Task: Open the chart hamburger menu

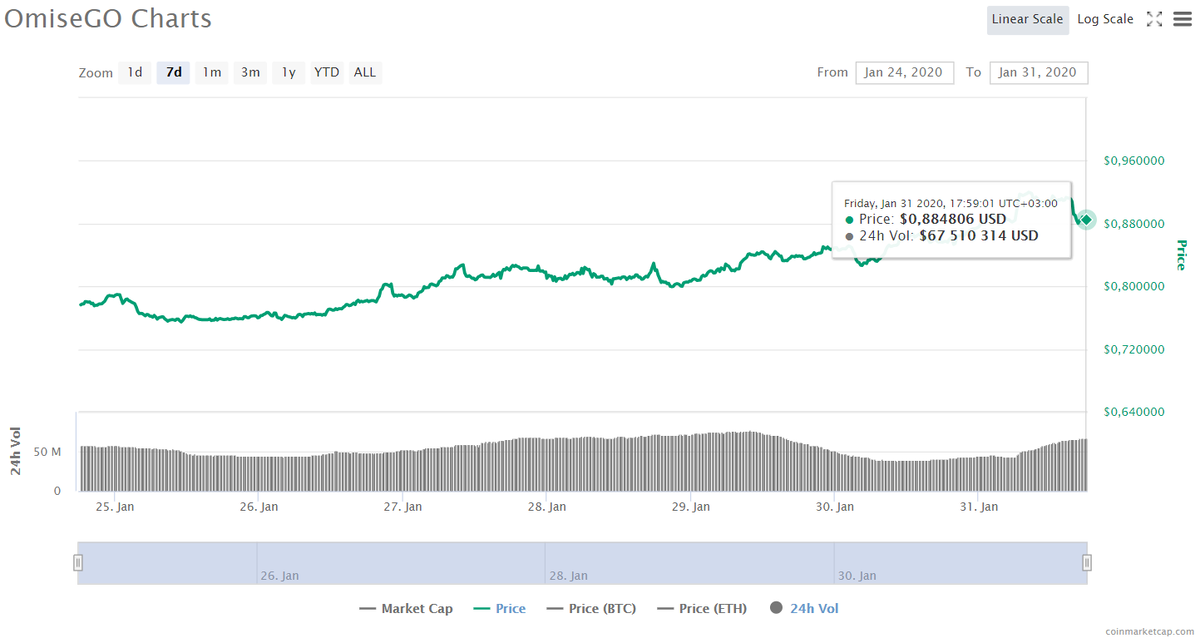Action: pyautogui.click(x=1182, y=19)
